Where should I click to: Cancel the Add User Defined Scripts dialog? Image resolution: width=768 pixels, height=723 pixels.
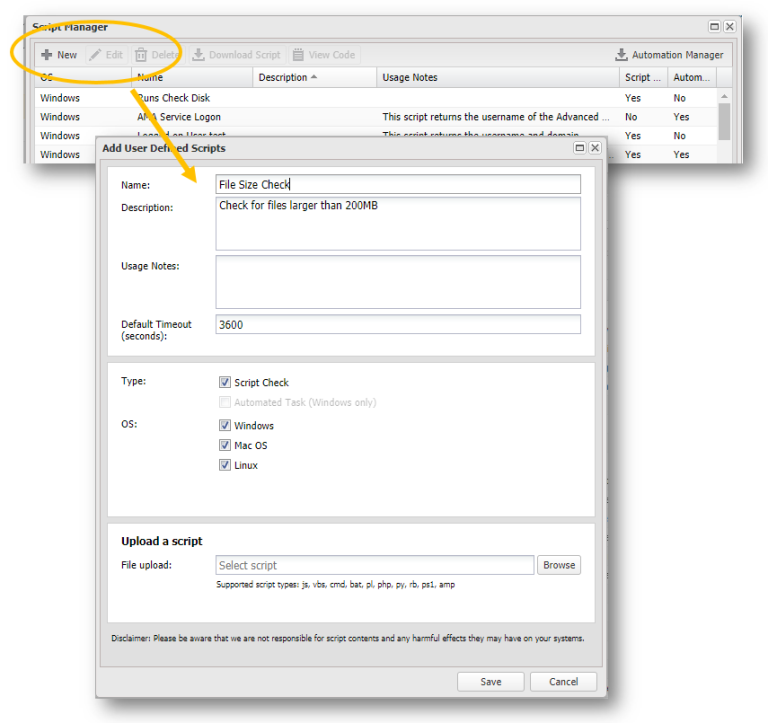[563, 682]
